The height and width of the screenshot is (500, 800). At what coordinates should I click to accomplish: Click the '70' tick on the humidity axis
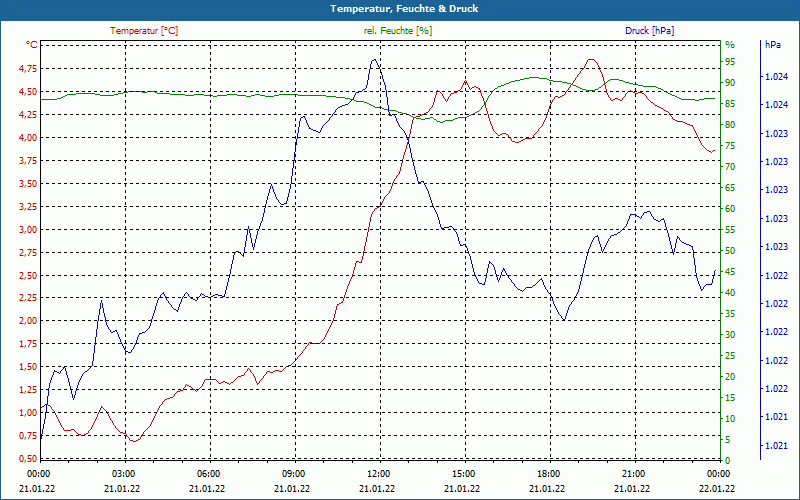730,166
